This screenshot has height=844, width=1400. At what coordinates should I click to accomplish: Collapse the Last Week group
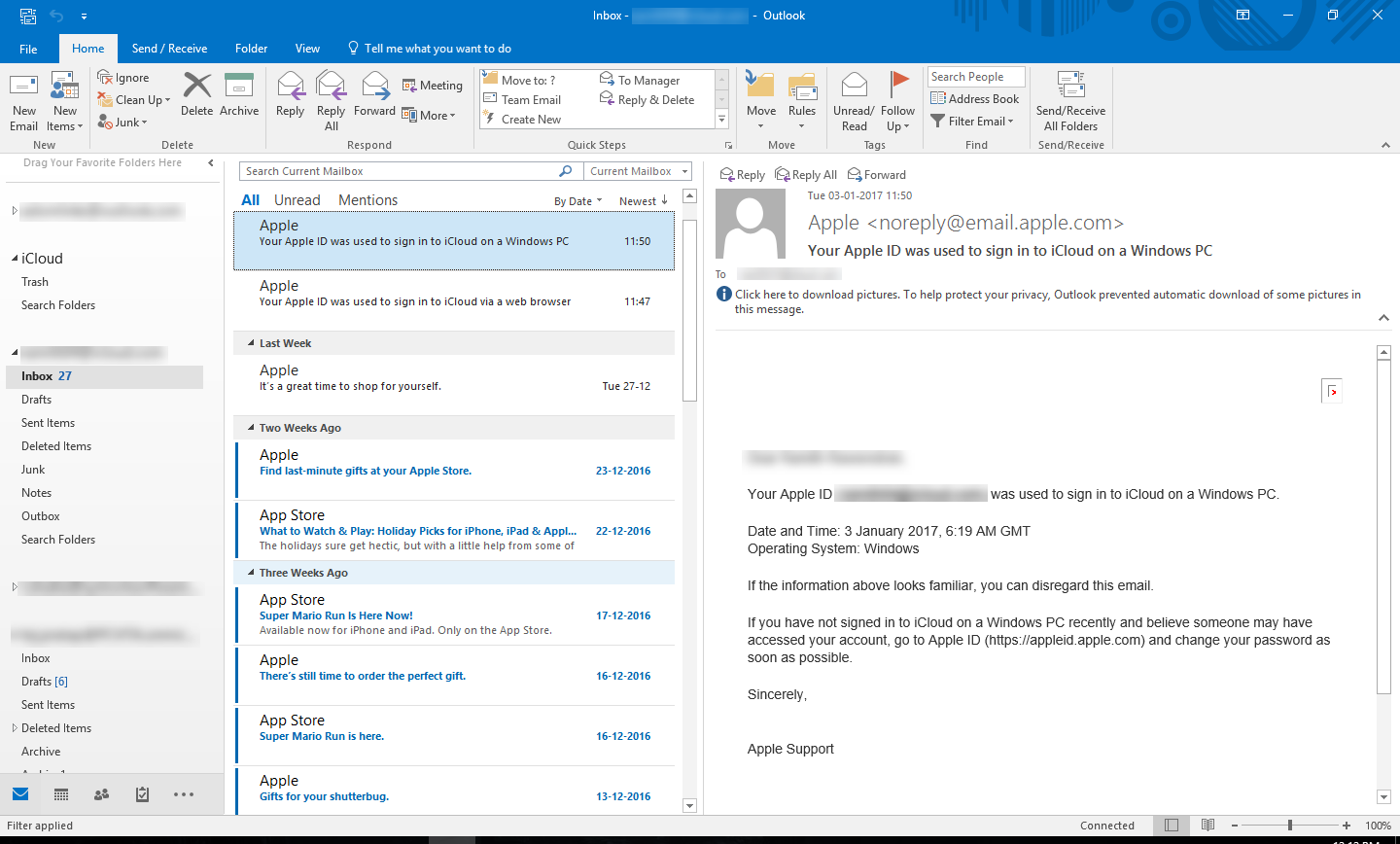click(x=251, y=343)
